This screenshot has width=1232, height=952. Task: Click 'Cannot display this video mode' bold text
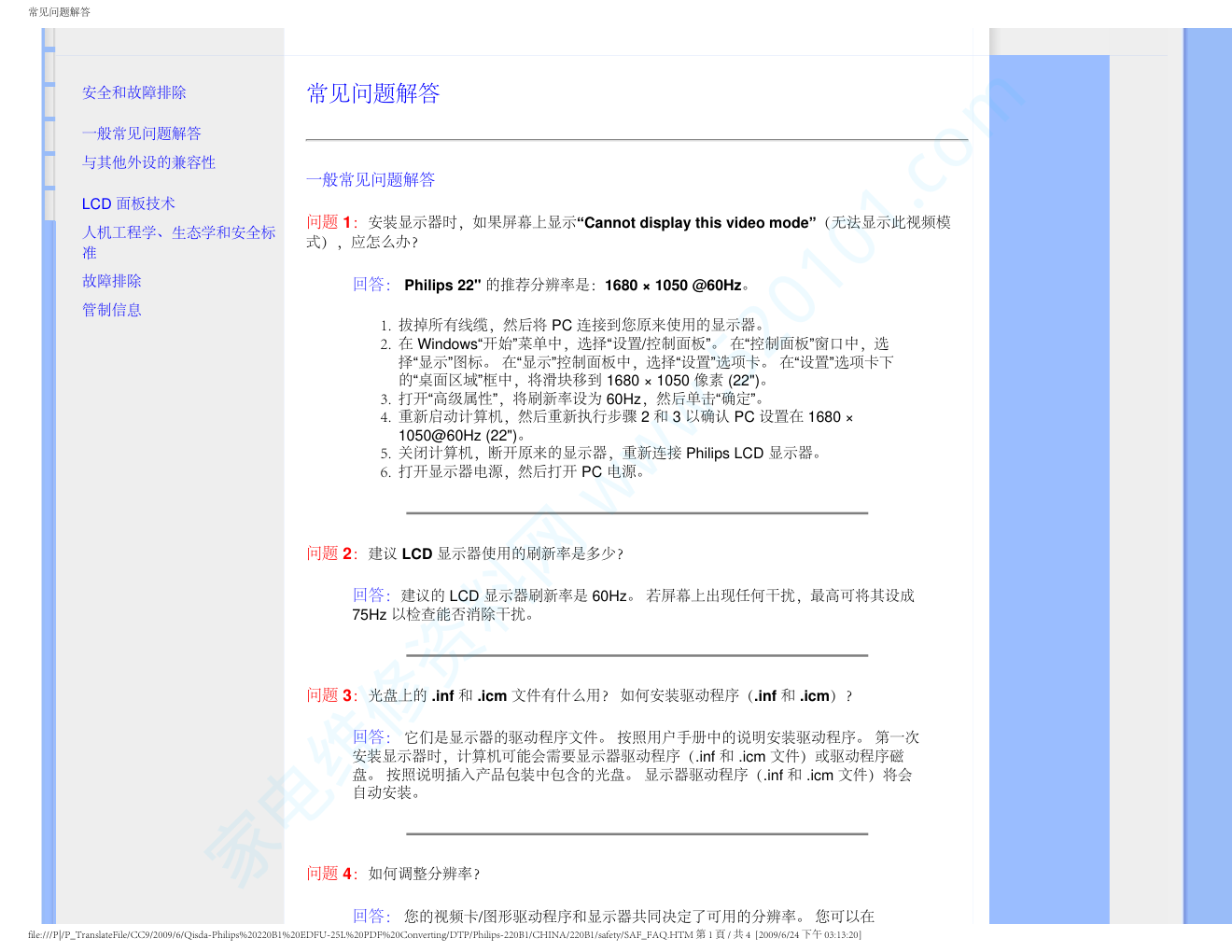point(696,222)
